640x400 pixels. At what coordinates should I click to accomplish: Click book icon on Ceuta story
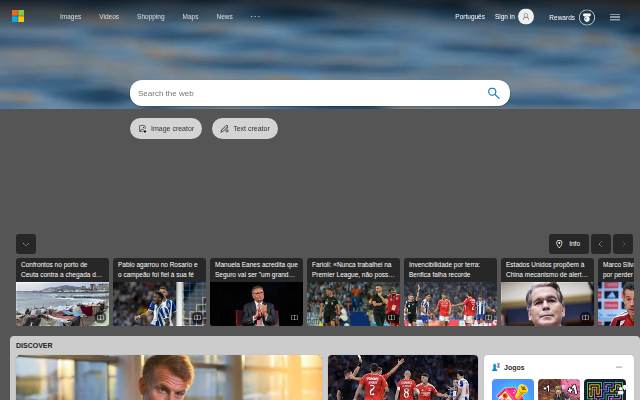tap(100, 317)
